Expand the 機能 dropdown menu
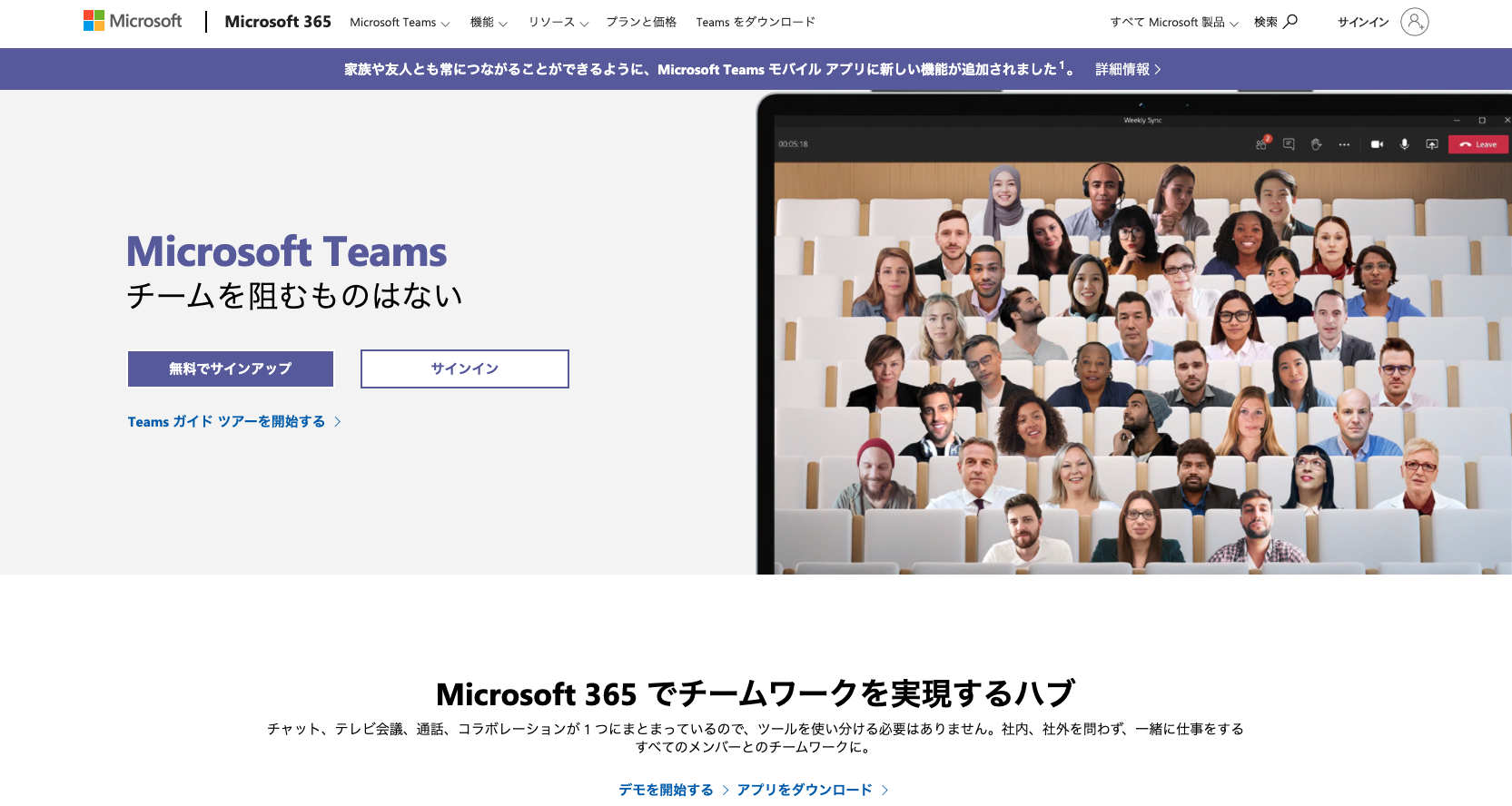Image resolution: width=1512 pixels, height=806 pixels. [x=489, y=22]
